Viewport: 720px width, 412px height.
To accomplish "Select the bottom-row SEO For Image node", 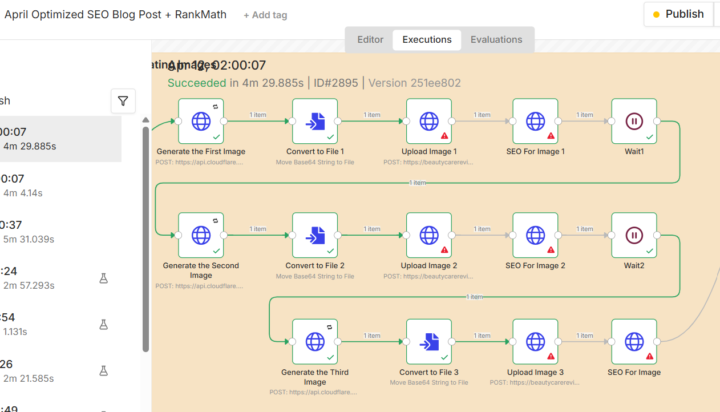I will point(634,342).
